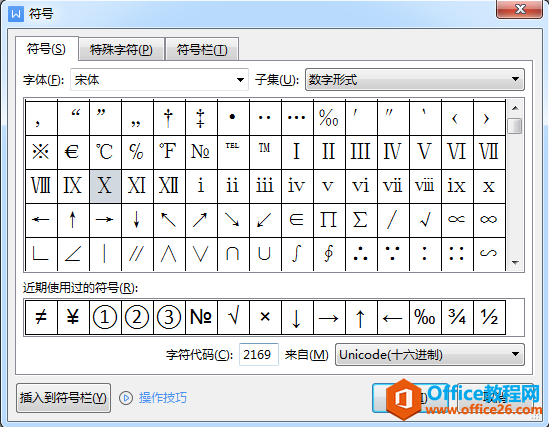The width and height of the screenshot is (549, 427).
Task: Choose the proportional-to ∝ symbol
Action: point(457,220)
